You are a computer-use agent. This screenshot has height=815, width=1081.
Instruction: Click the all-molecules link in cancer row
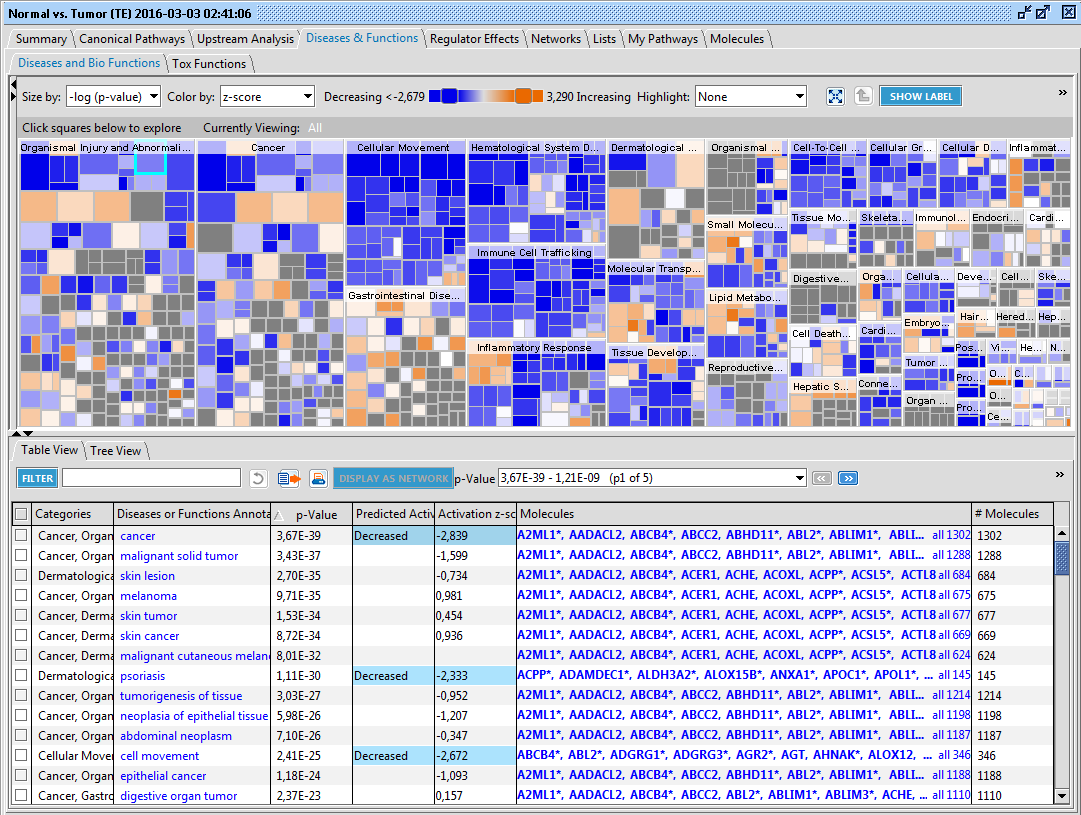pyautogui.click(x=951, y=535)
